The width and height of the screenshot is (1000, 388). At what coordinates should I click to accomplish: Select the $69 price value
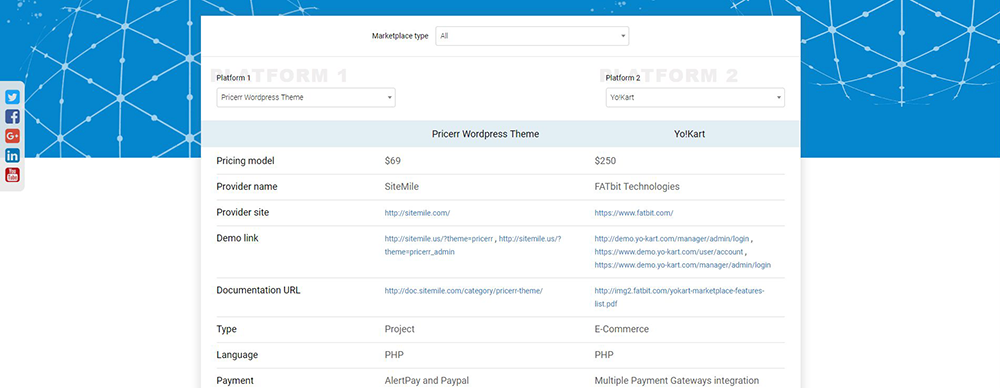(393, 161)
